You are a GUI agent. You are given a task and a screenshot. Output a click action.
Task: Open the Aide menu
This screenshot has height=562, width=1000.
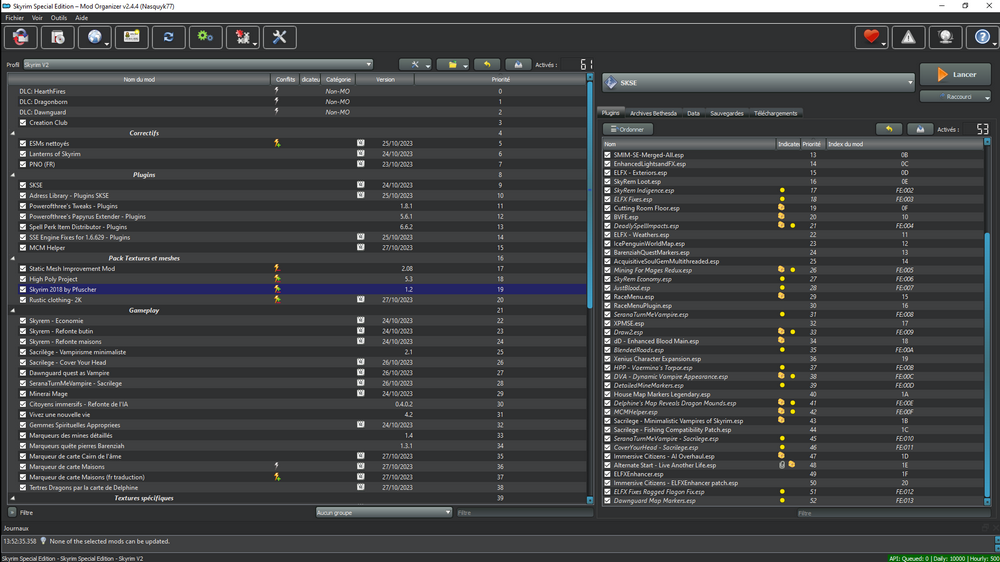point(82,18)
